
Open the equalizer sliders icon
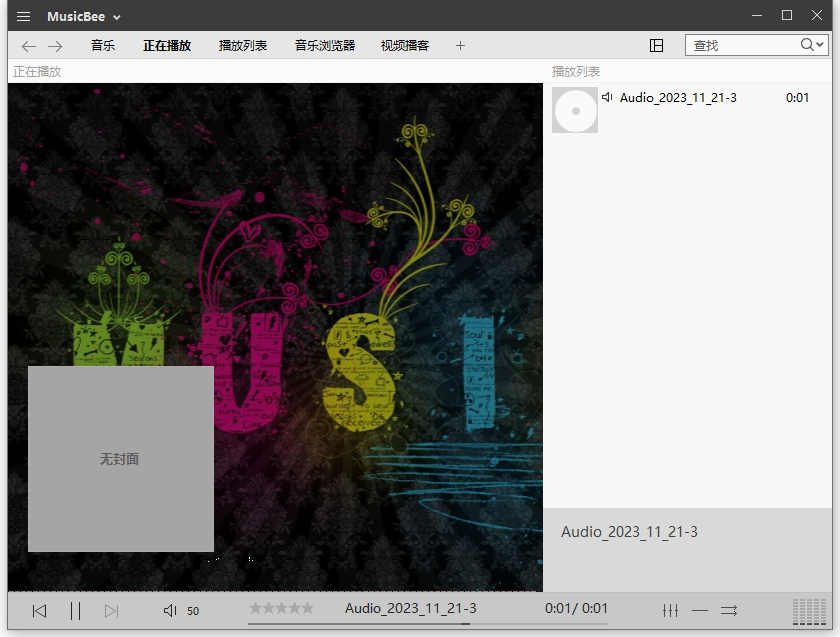670,610
